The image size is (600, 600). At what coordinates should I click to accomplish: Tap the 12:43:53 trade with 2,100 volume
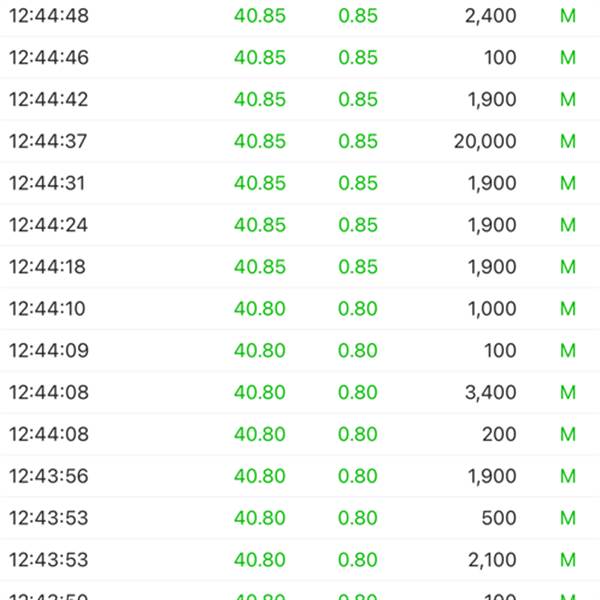[x=300, y=559]
